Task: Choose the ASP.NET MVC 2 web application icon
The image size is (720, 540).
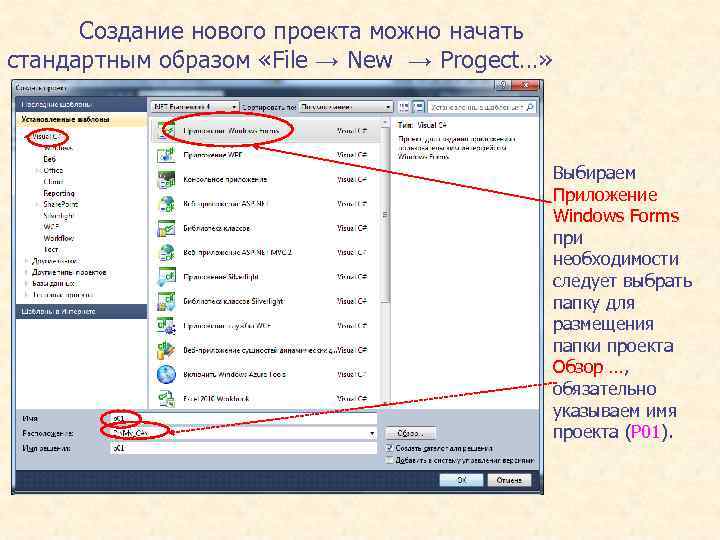Action: (166, 252)
